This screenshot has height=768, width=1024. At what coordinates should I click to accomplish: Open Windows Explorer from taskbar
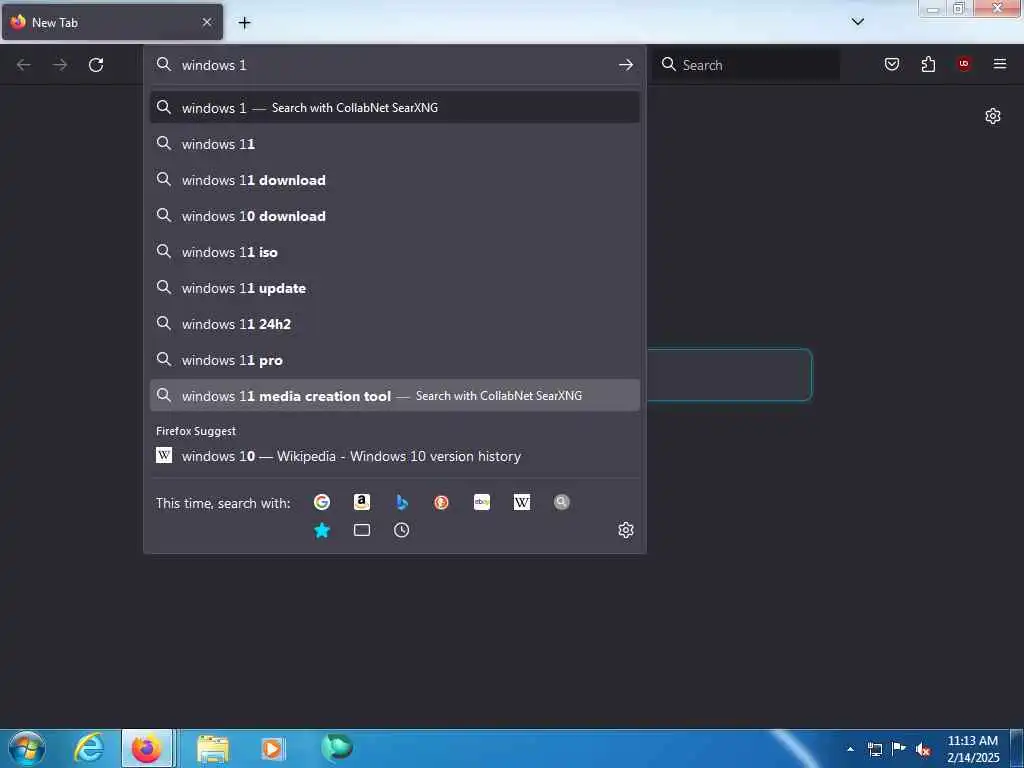pyautogui.click(x=213, y=748)
